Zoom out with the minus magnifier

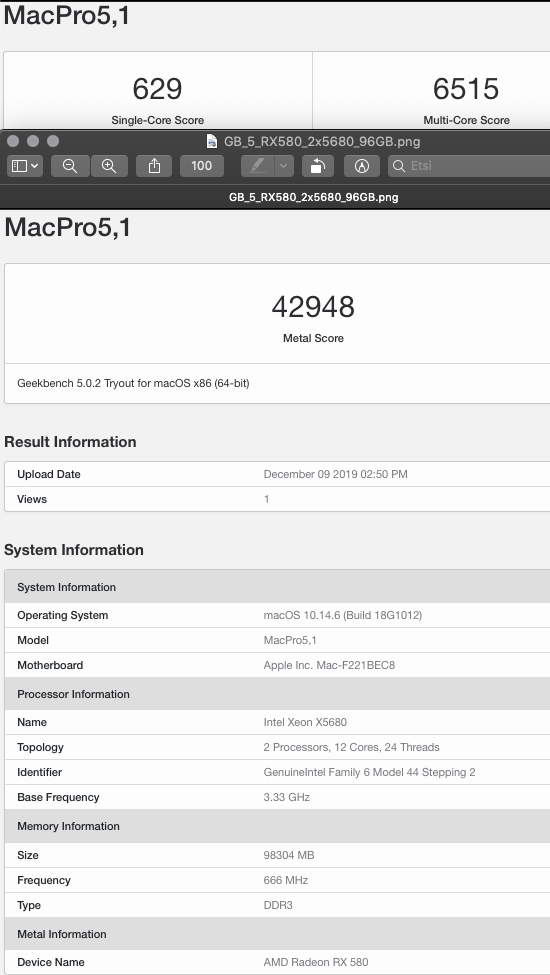tap(70, 166)
